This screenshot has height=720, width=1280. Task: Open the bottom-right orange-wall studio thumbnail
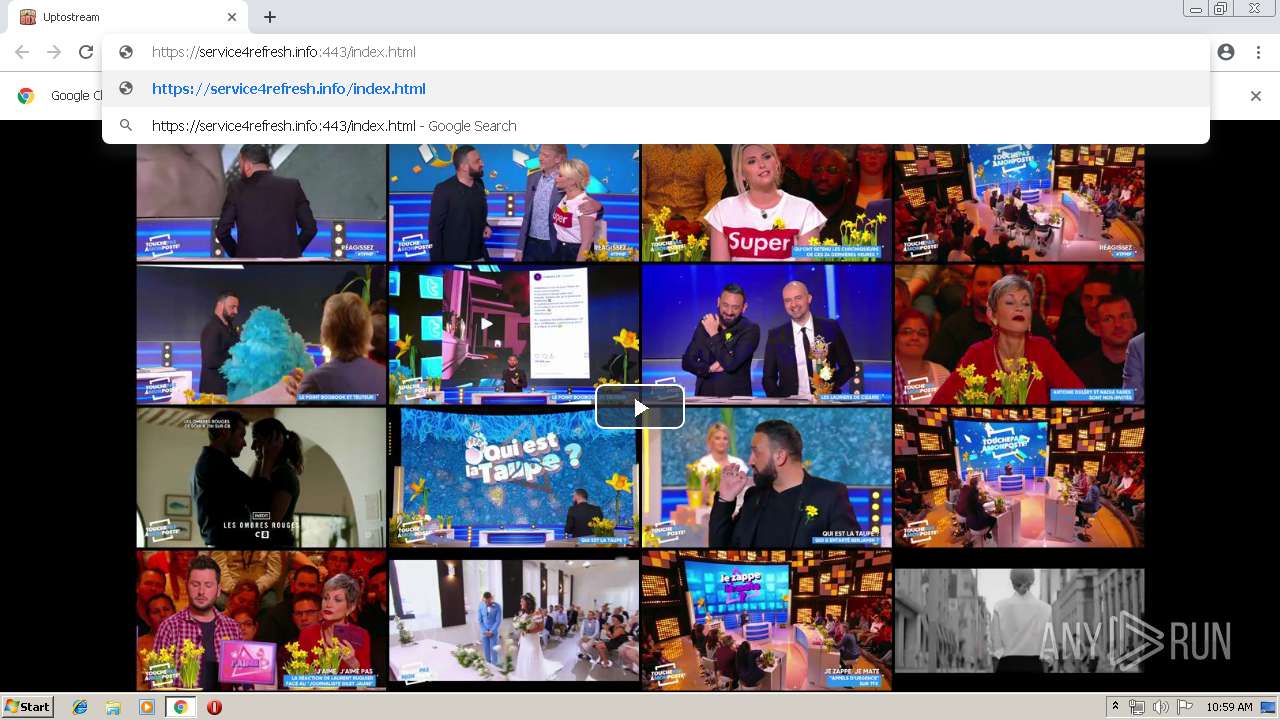tap(1019, 477)
